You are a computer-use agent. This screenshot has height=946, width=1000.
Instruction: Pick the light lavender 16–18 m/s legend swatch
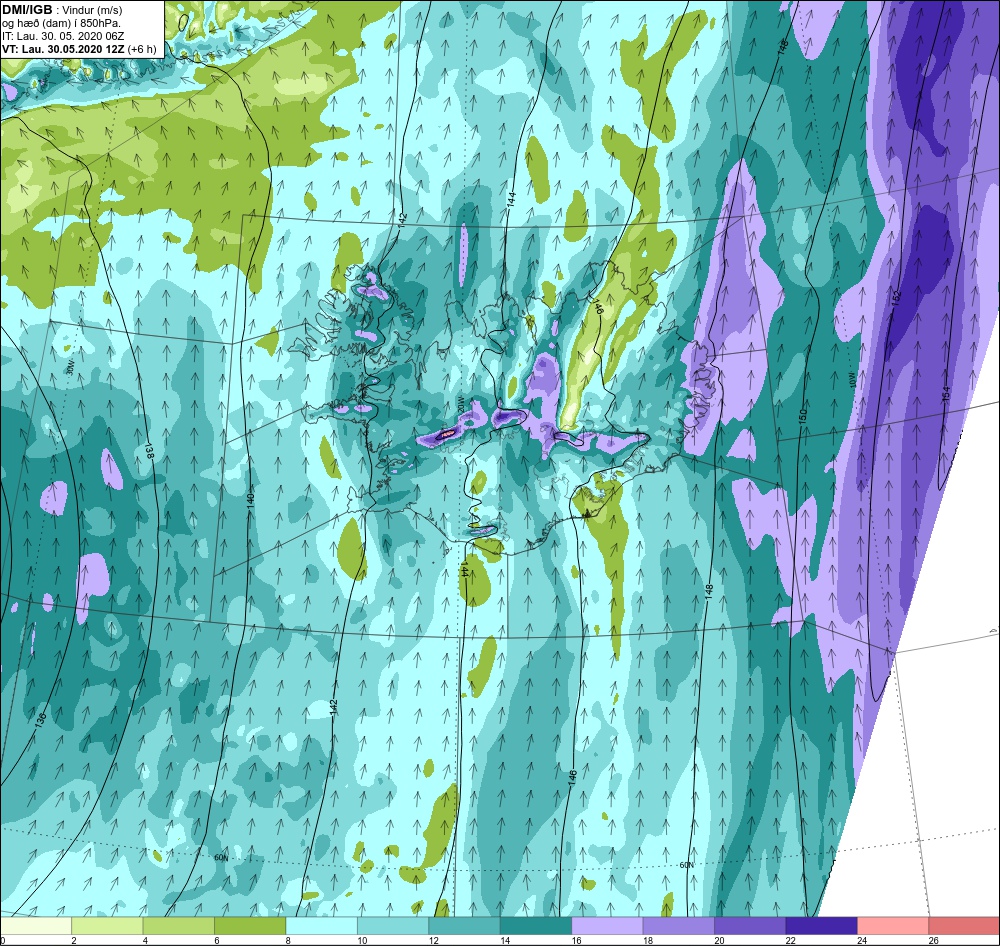607,925
